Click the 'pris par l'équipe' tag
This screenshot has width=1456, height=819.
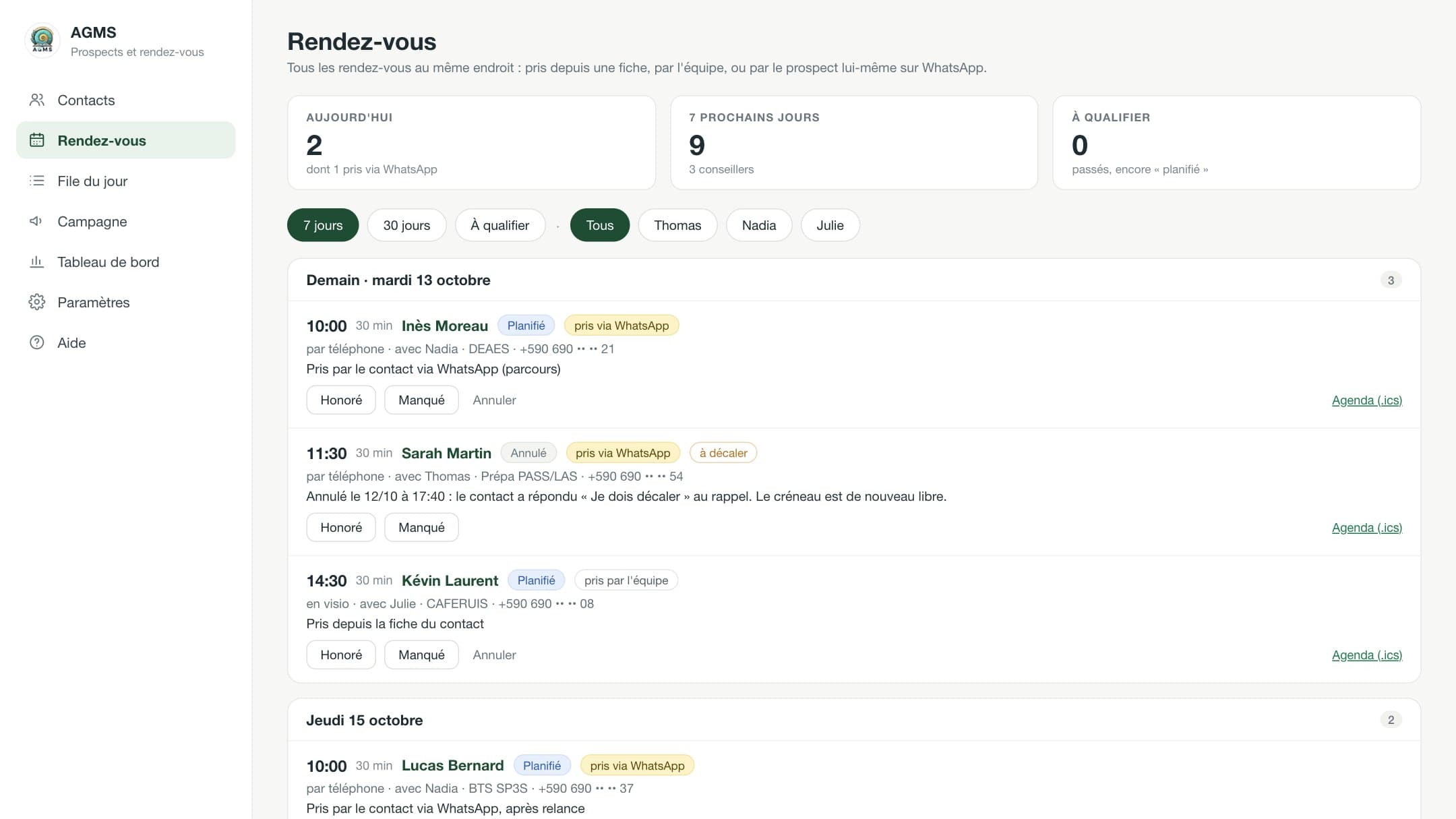pyautogui.click(x=626, y=580)
